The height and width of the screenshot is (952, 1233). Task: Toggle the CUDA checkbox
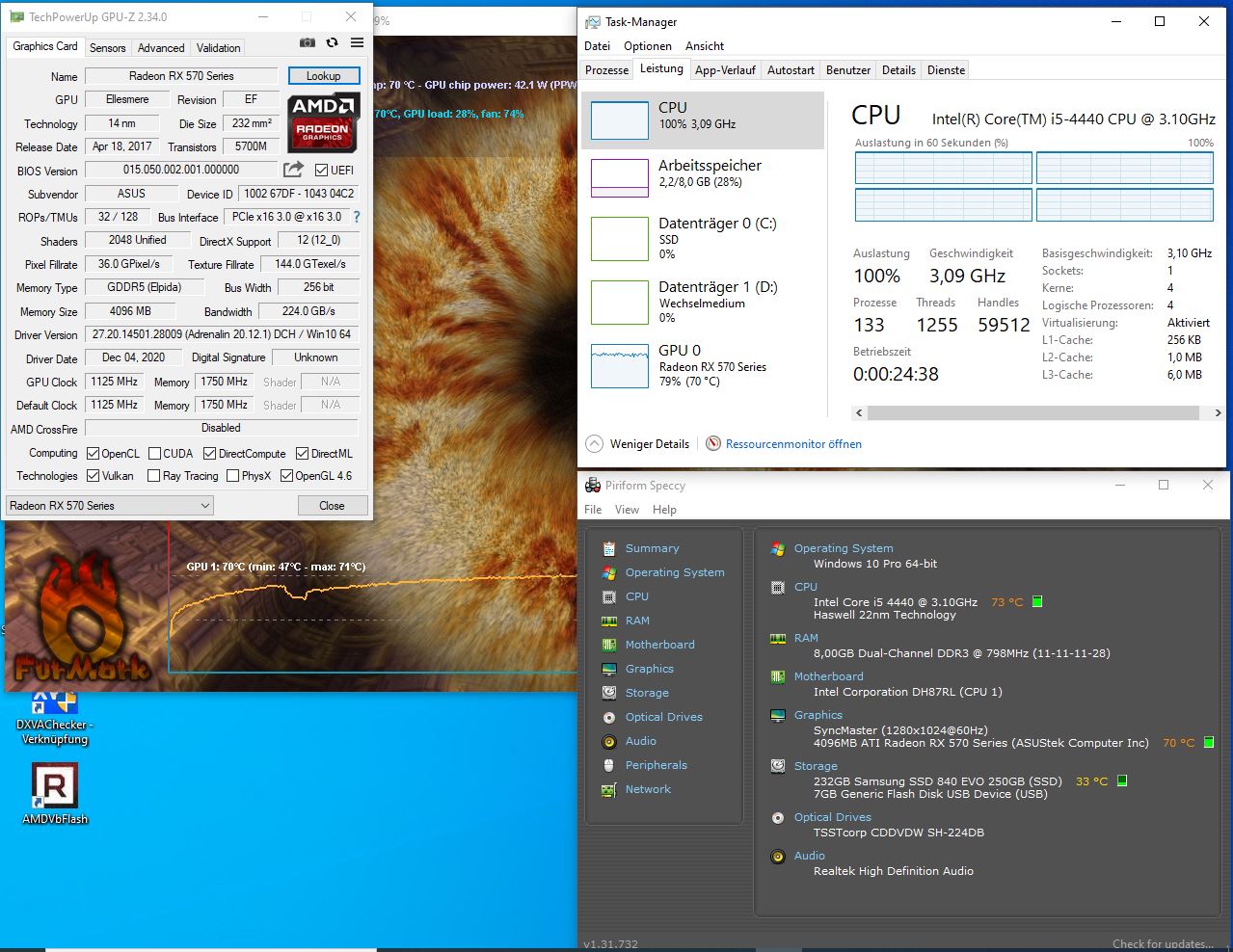(x=154, y=454)
